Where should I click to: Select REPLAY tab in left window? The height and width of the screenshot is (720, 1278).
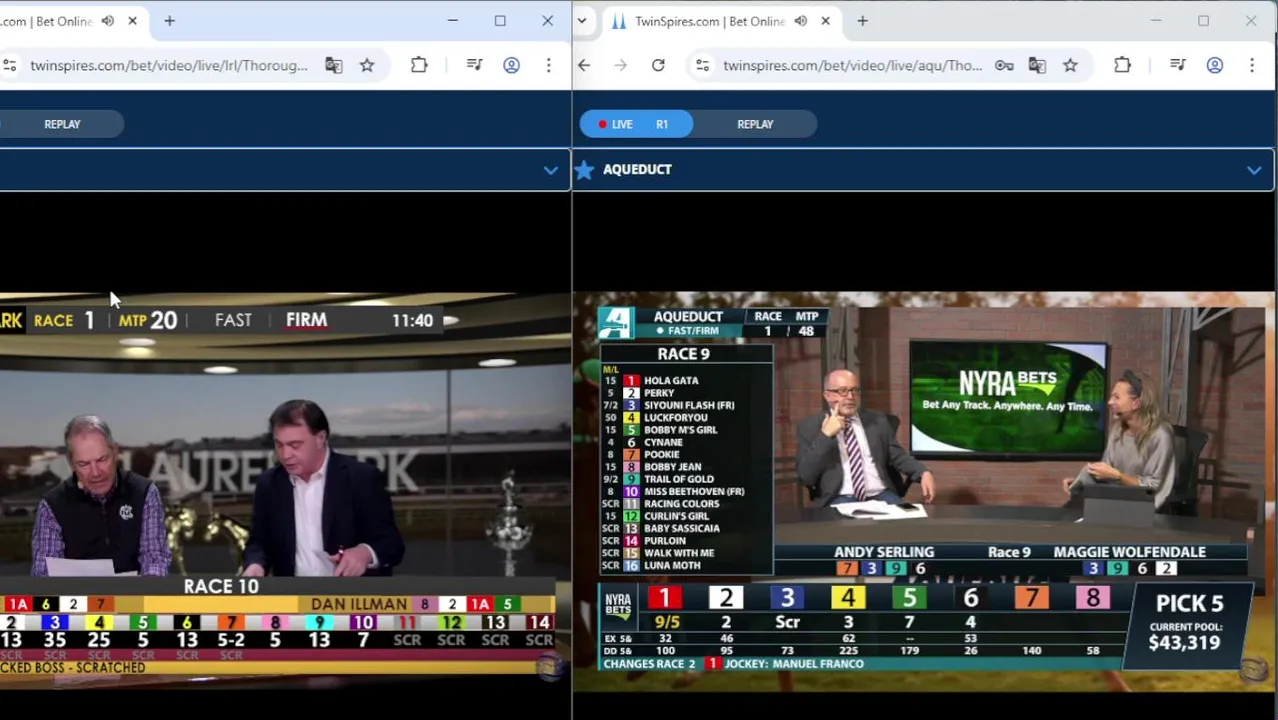point(62,124)
